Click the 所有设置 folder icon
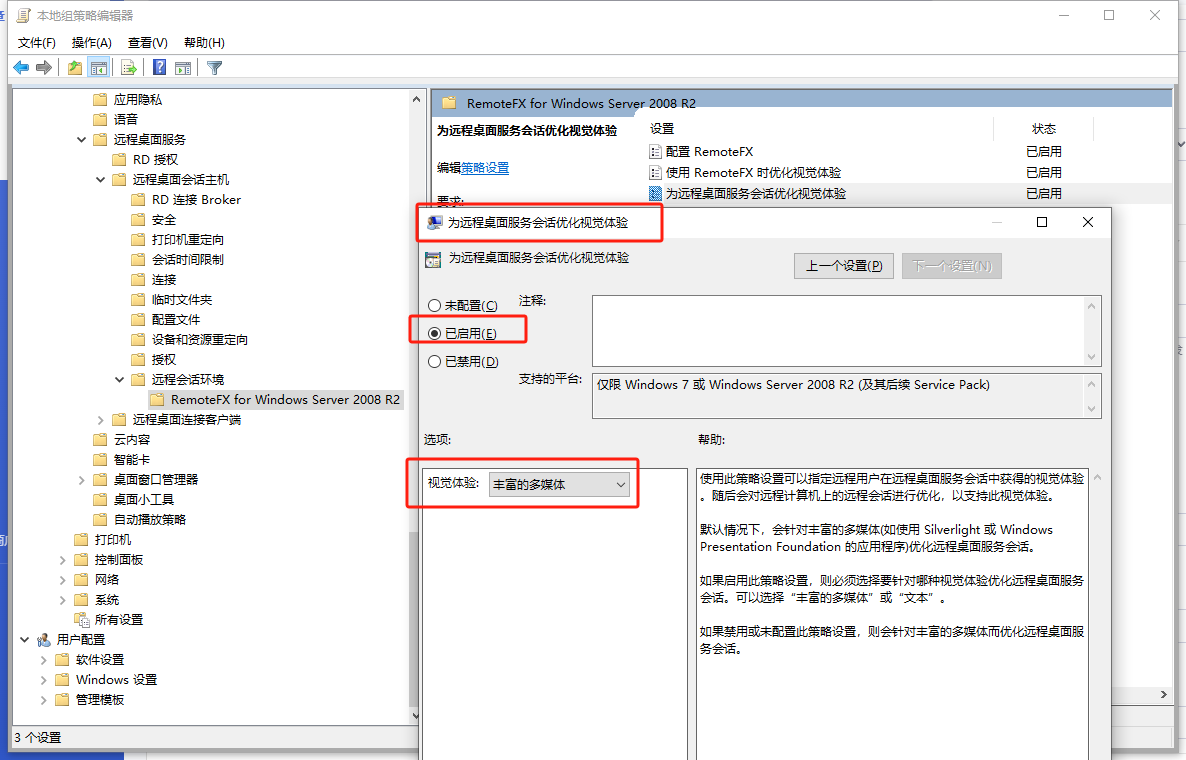The width and height of the screenshot is (1186, 760). pos(82,619)
